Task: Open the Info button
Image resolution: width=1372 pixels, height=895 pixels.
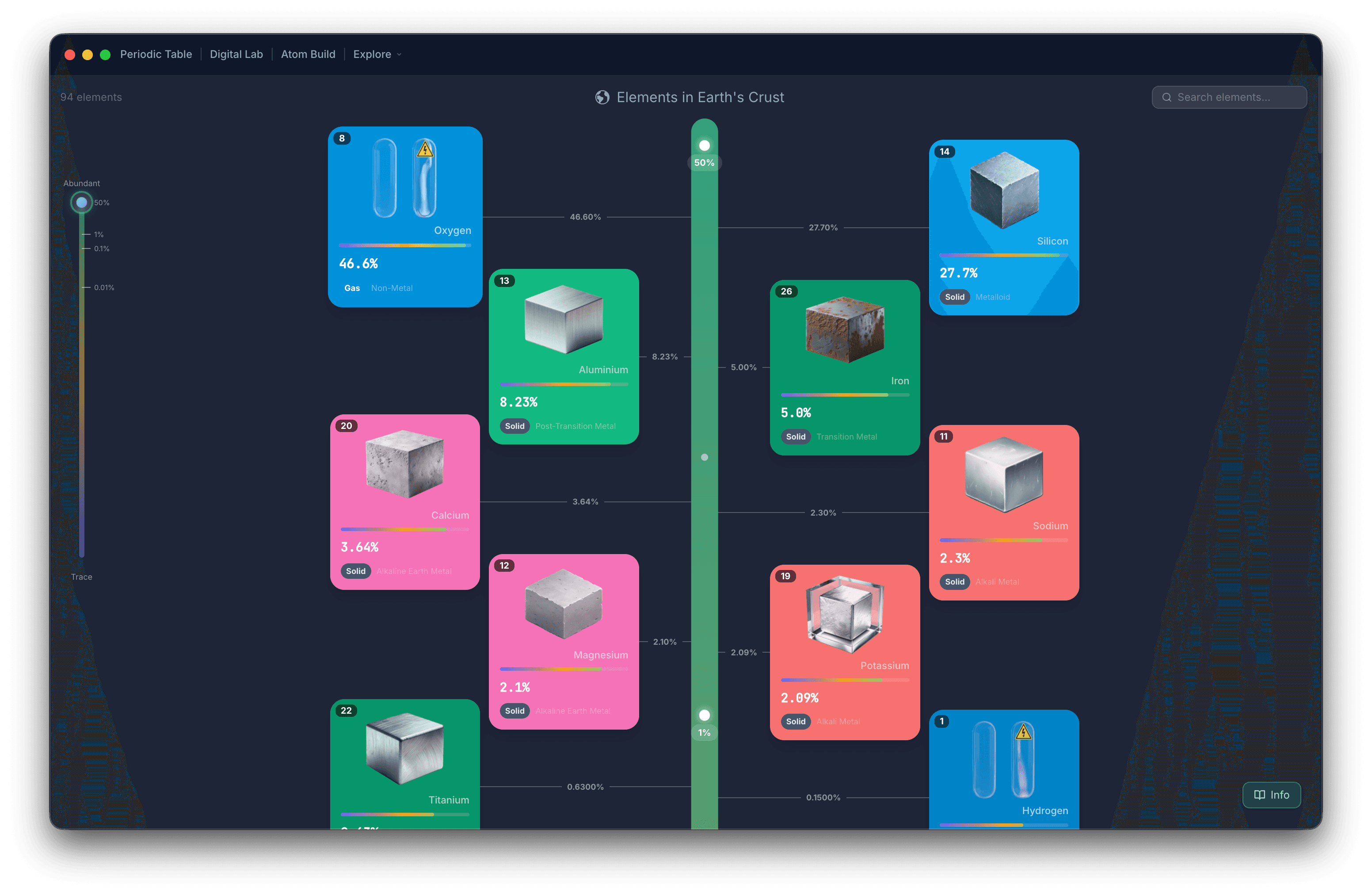Action: (1271, 795)
